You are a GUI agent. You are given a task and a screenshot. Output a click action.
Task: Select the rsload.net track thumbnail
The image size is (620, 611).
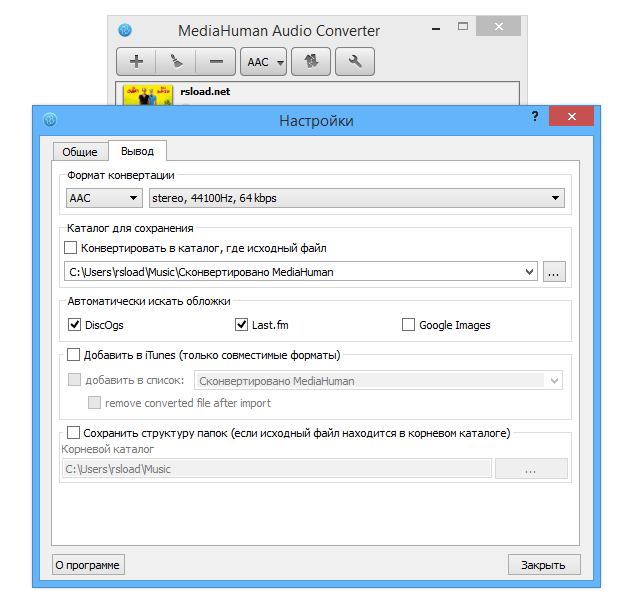pos(147,95)
